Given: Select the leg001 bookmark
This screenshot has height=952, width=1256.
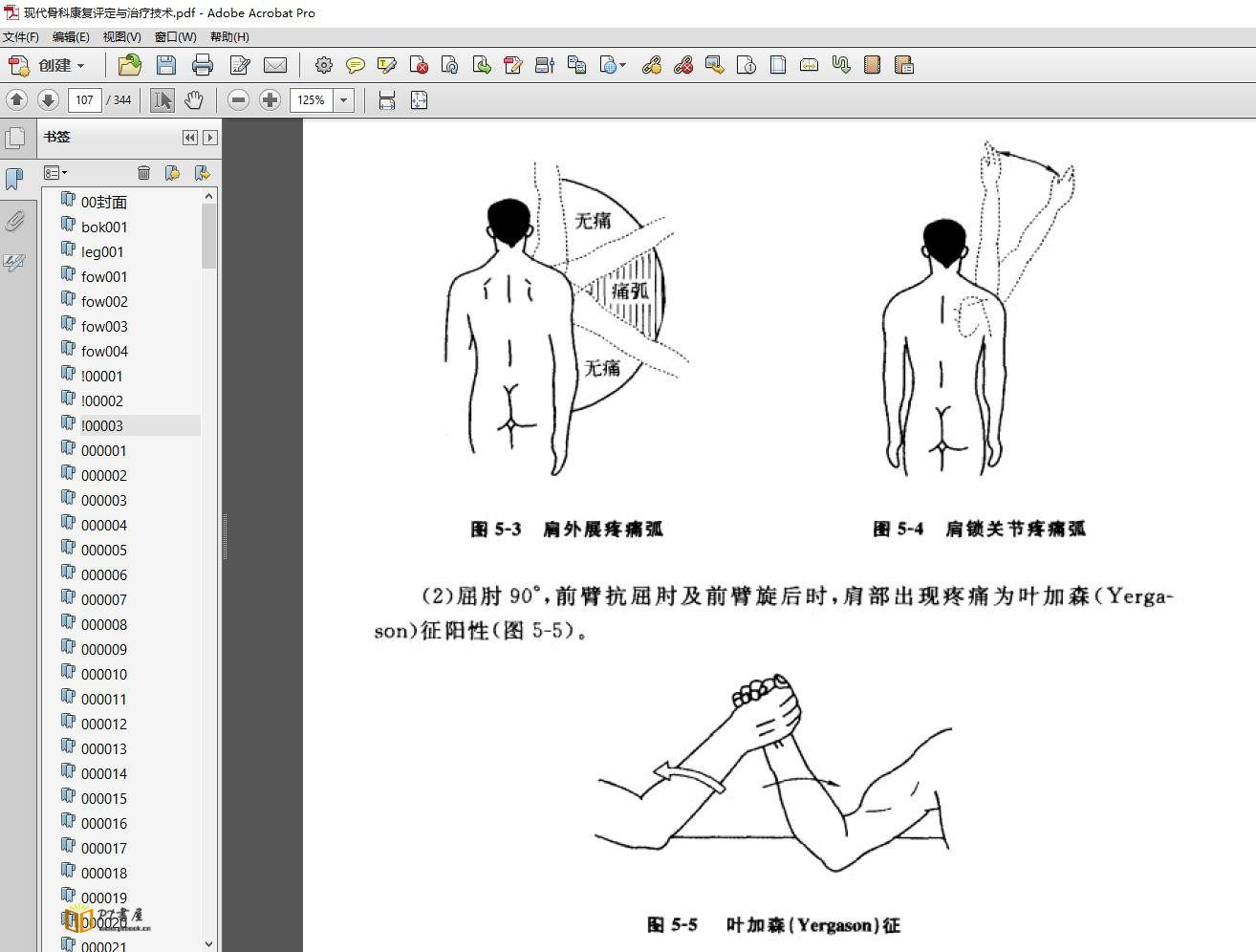Looking at the screenshot, I should 102,251.
